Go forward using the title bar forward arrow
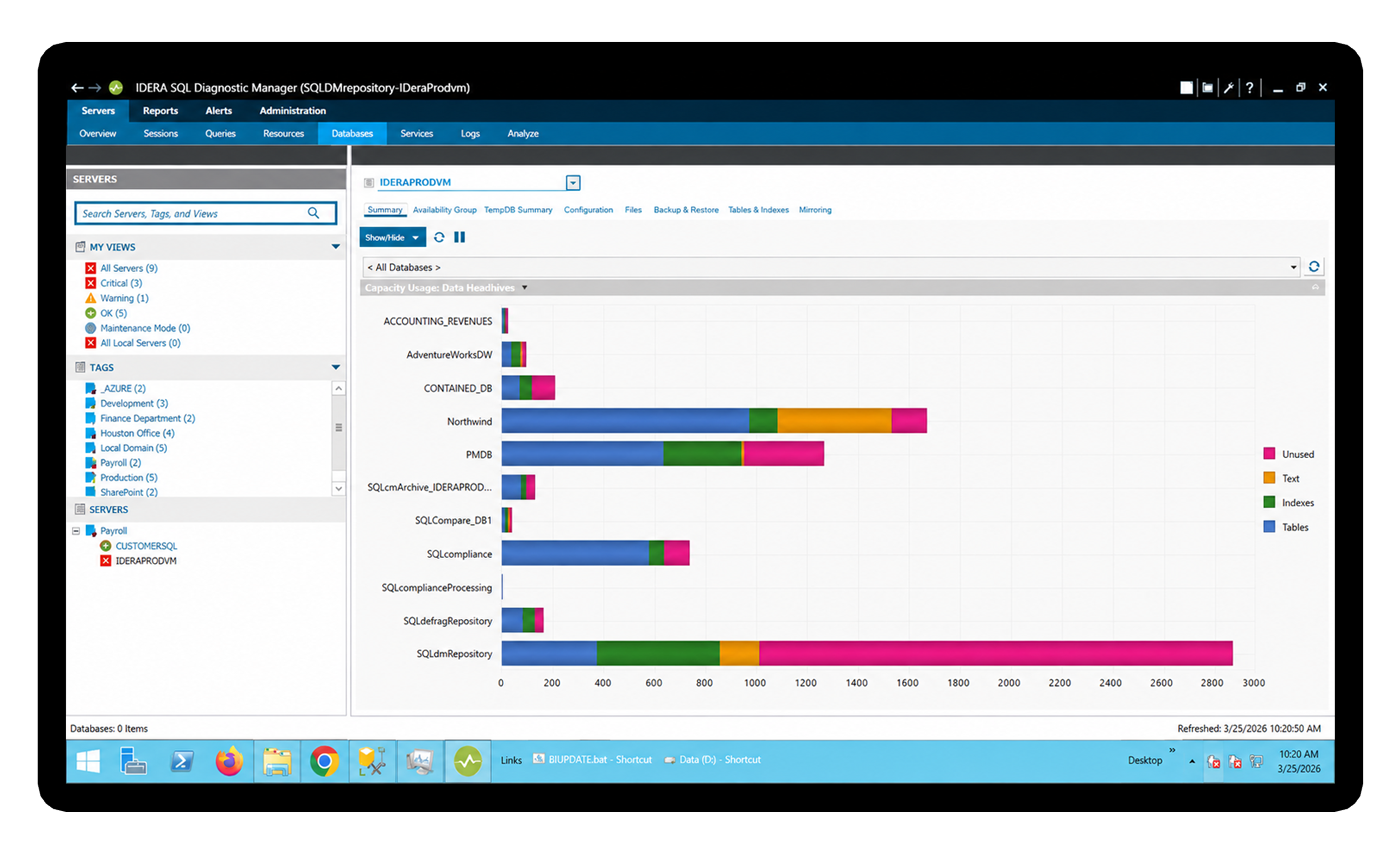Image resolution: width=1400 pixels, height=853 pixels. 95,88
